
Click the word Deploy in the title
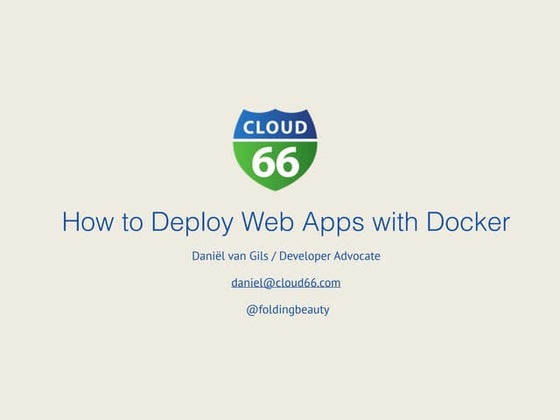tap(192, 223)
